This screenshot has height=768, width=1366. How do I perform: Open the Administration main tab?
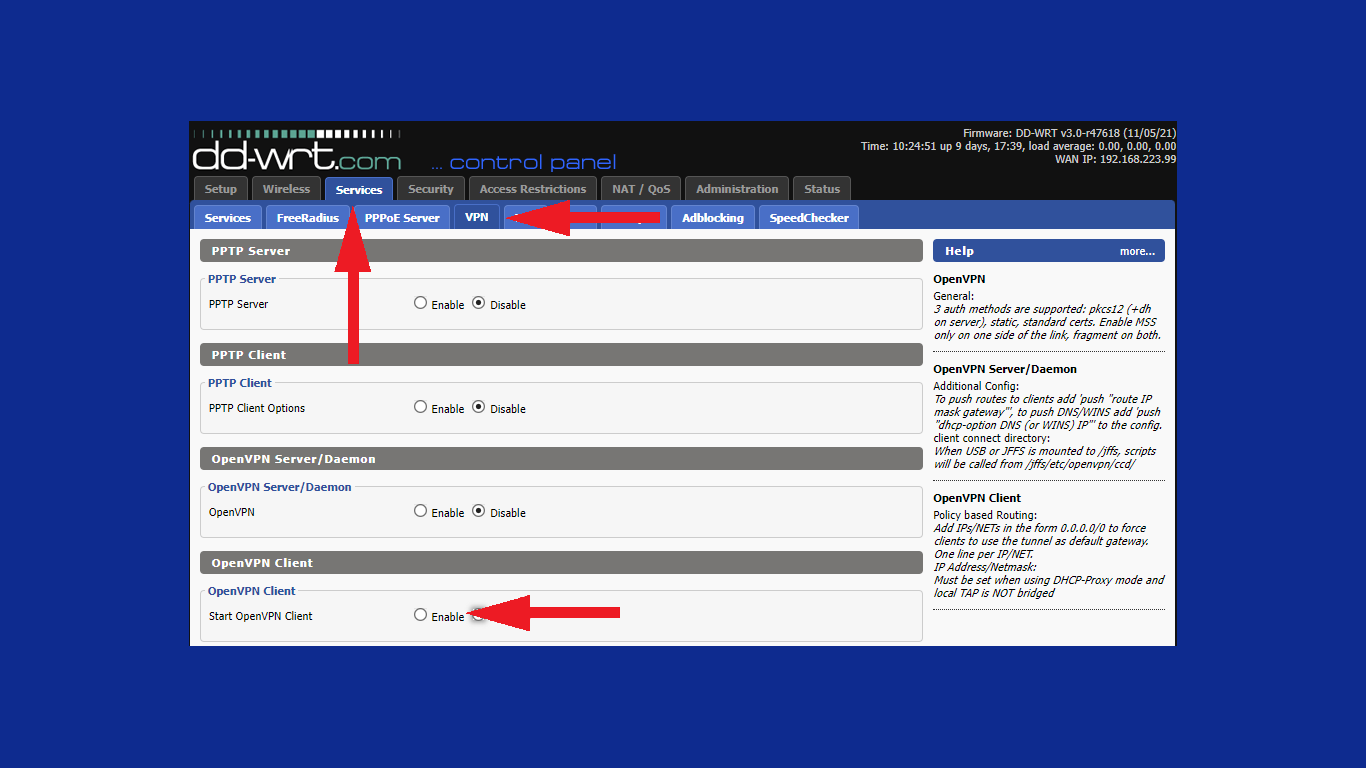click(x=737, y=189)
